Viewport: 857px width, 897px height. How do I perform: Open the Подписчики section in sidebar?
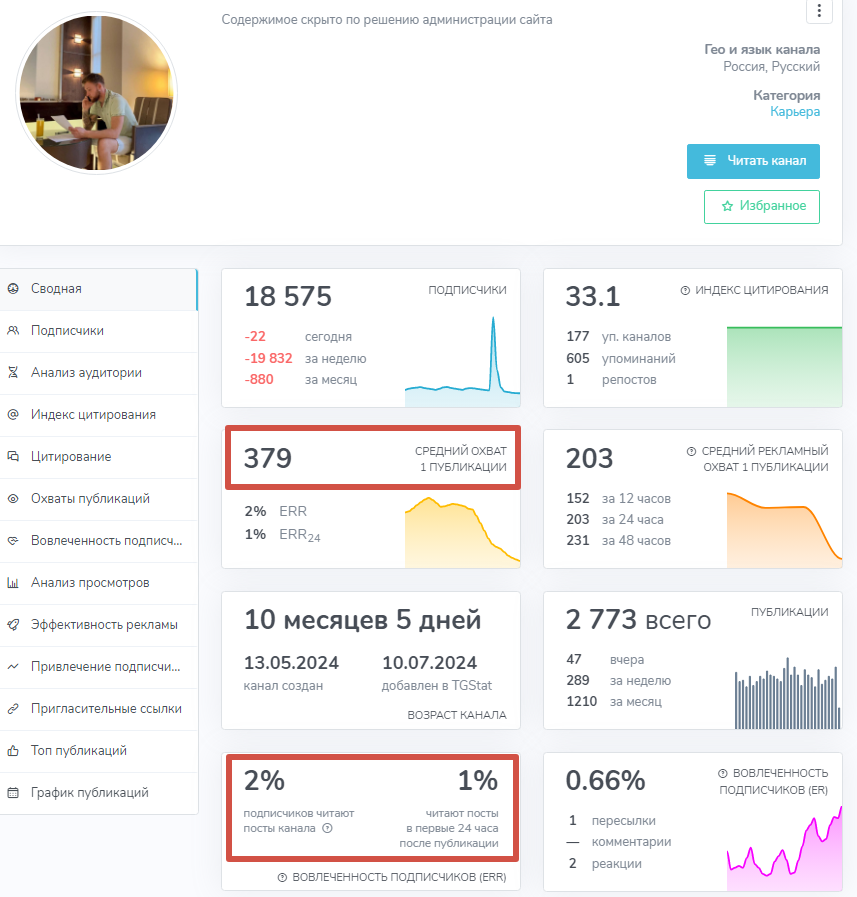[98, 331]
